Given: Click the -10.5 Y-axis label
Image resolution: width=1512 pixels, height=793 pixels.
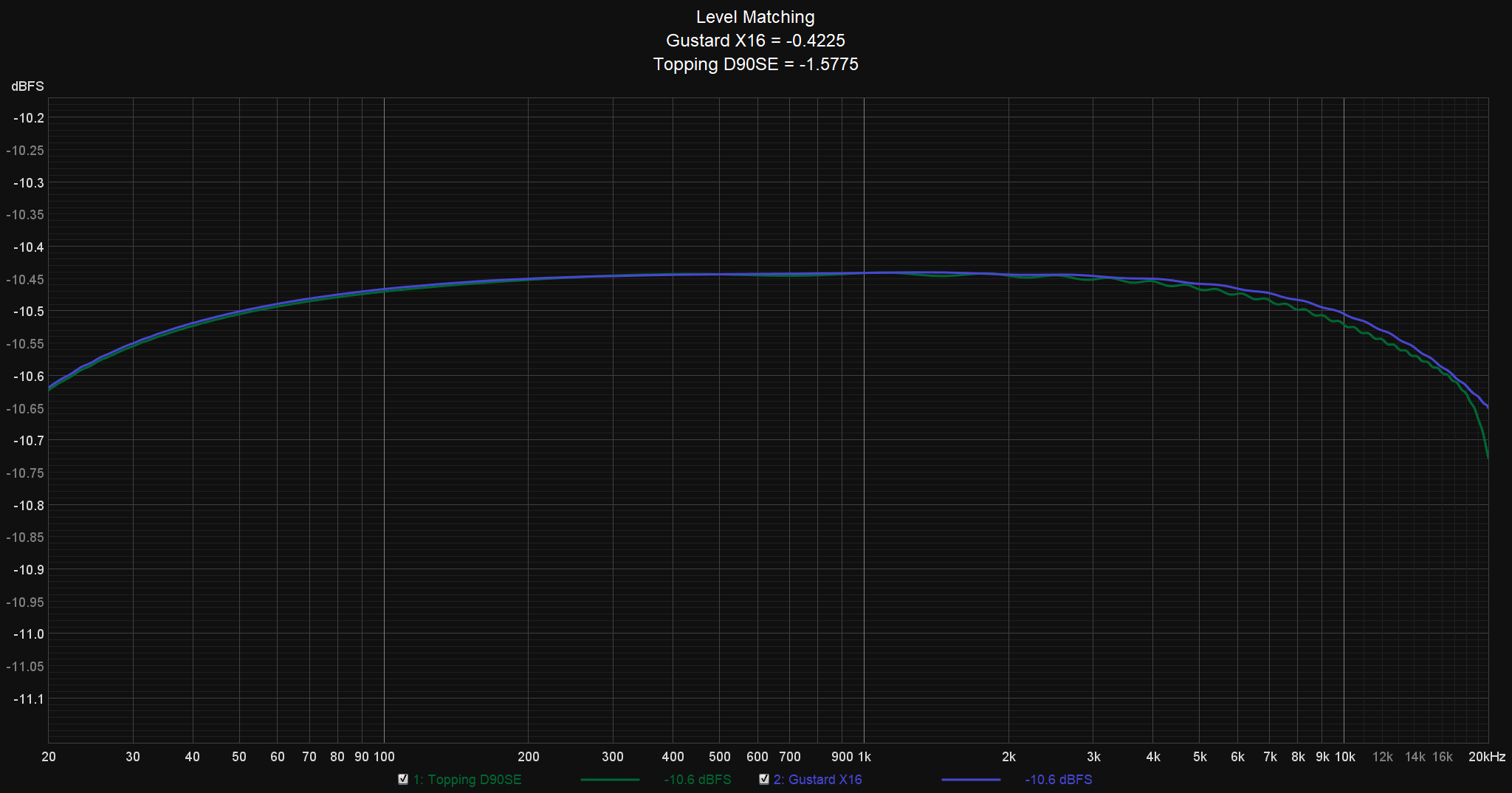Looking at the screenshot, I should coord(29,312).
